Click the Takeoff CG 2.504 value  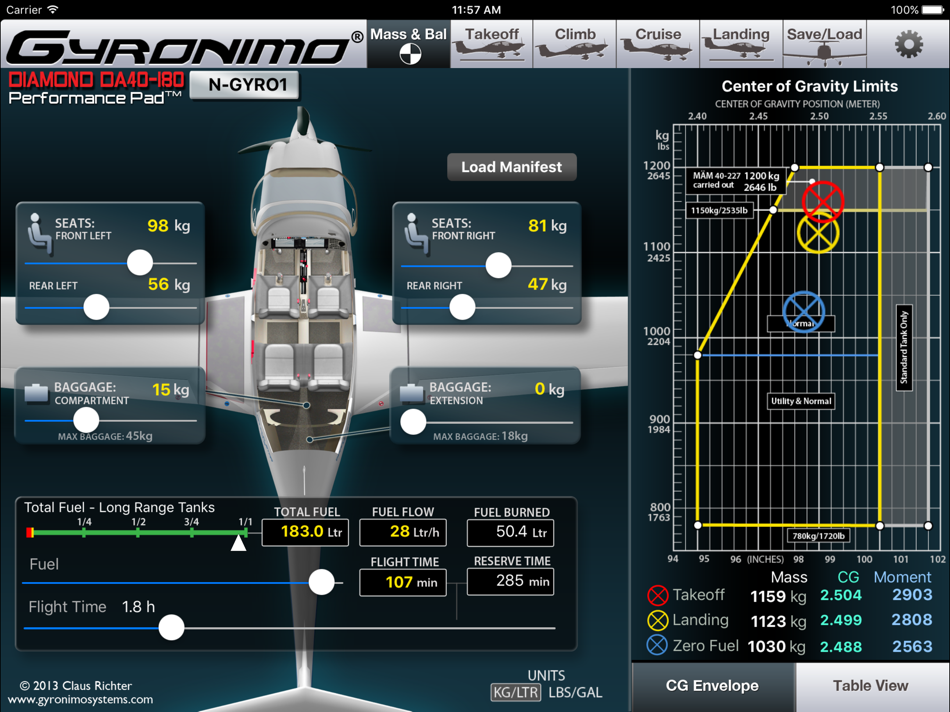coord(840,595)
